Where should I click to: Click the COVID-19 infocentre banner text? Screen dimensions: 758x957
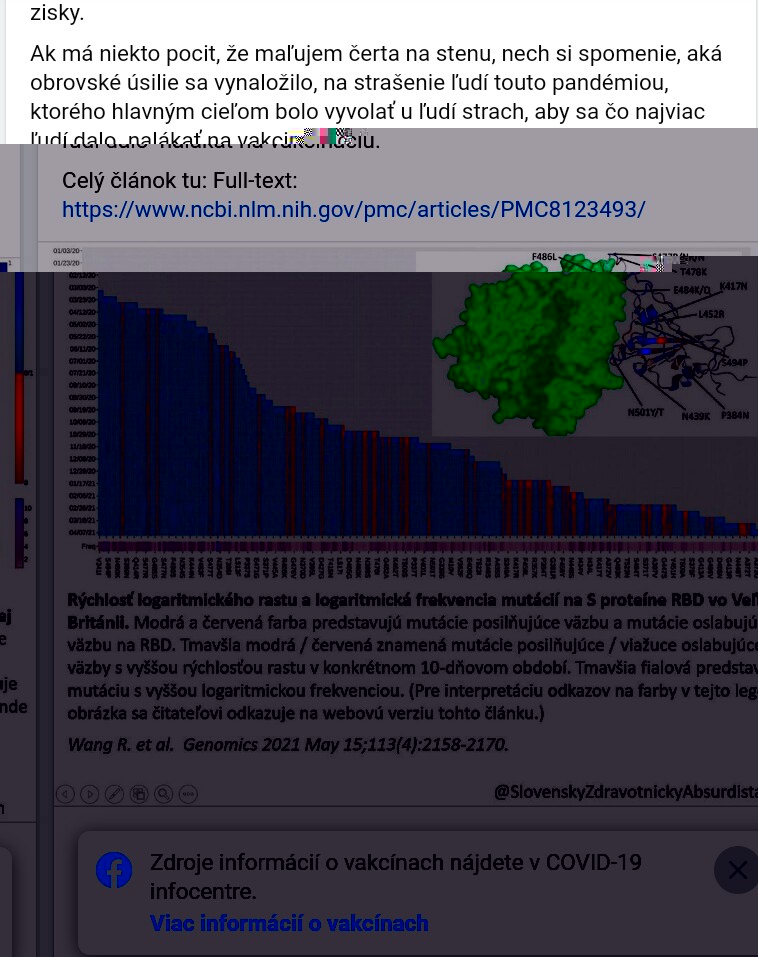click(x=395, y=876)
